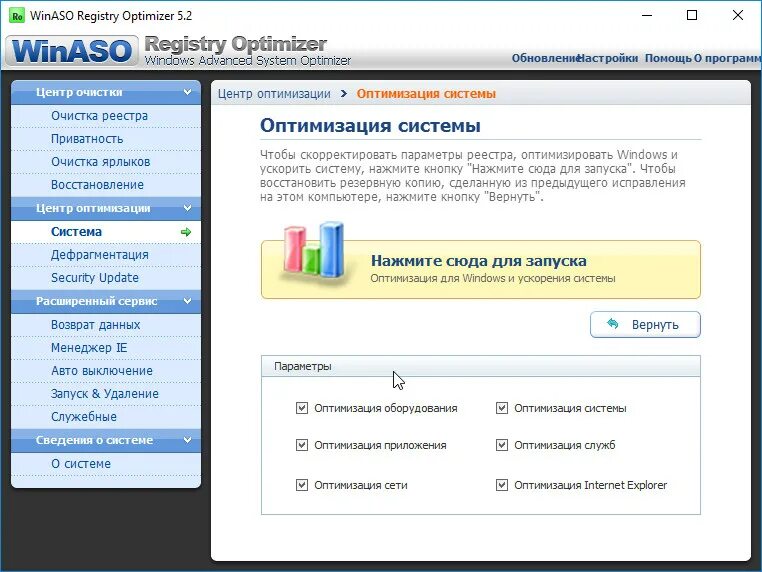
Task: Click the colored bar chart icon
Action: point(313,253)
